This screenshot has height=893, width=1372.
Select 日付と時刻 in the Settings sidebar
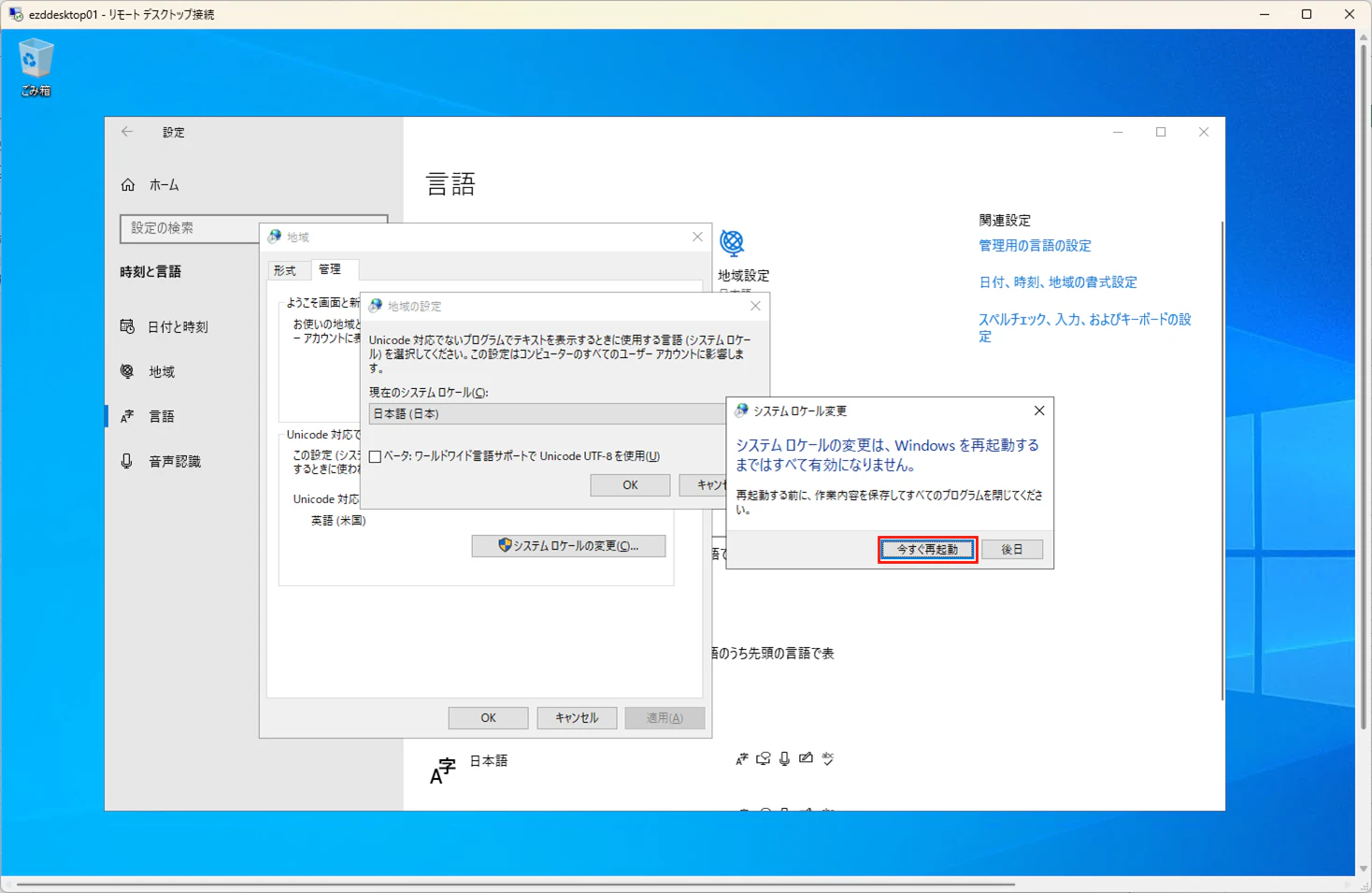point(164,327)
